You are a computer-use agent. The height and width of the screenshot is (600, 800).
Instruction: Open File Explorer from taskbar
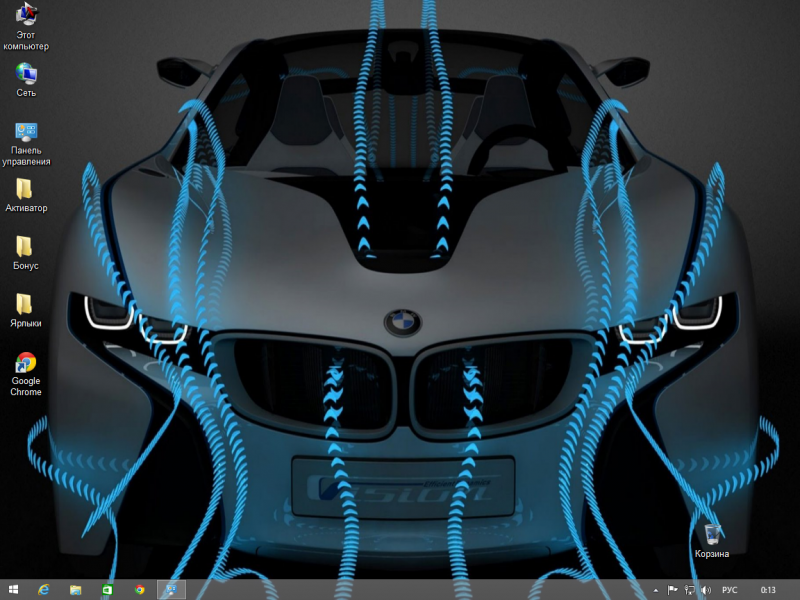[x=76, y=590]
